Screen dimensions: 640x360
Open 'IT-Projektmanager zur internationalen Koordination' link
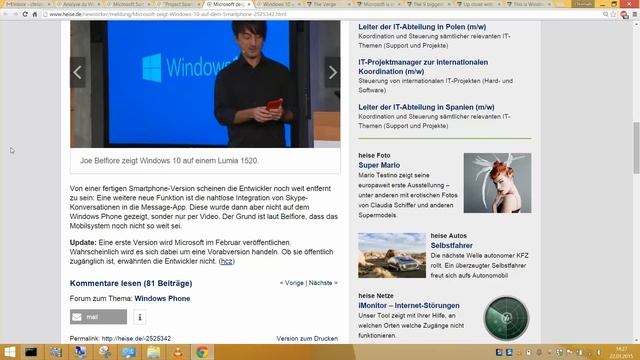click(x=423, y=67)
